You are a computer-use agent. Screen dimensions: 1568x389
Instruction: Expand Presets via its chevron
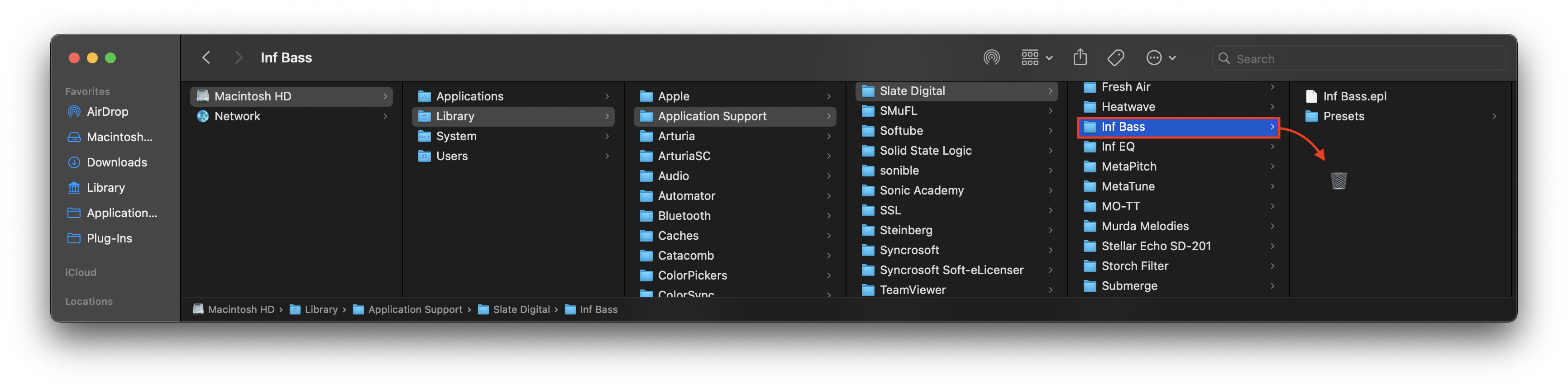1493,116
